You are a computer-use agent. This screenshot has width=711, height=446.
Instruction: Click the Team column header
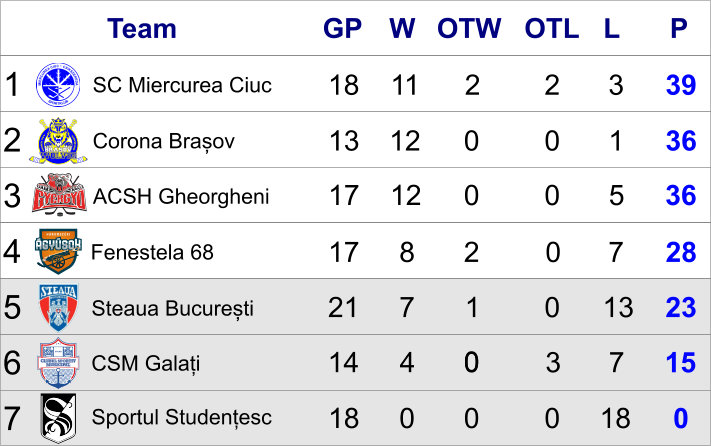(x=142, y=29)
